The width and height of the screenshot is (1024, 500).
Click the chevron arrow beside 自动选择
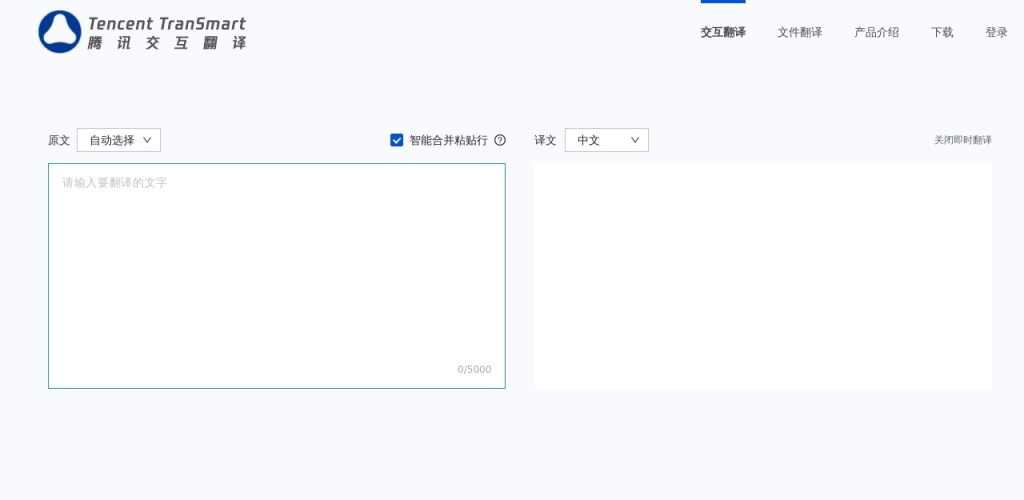point(147,140)
